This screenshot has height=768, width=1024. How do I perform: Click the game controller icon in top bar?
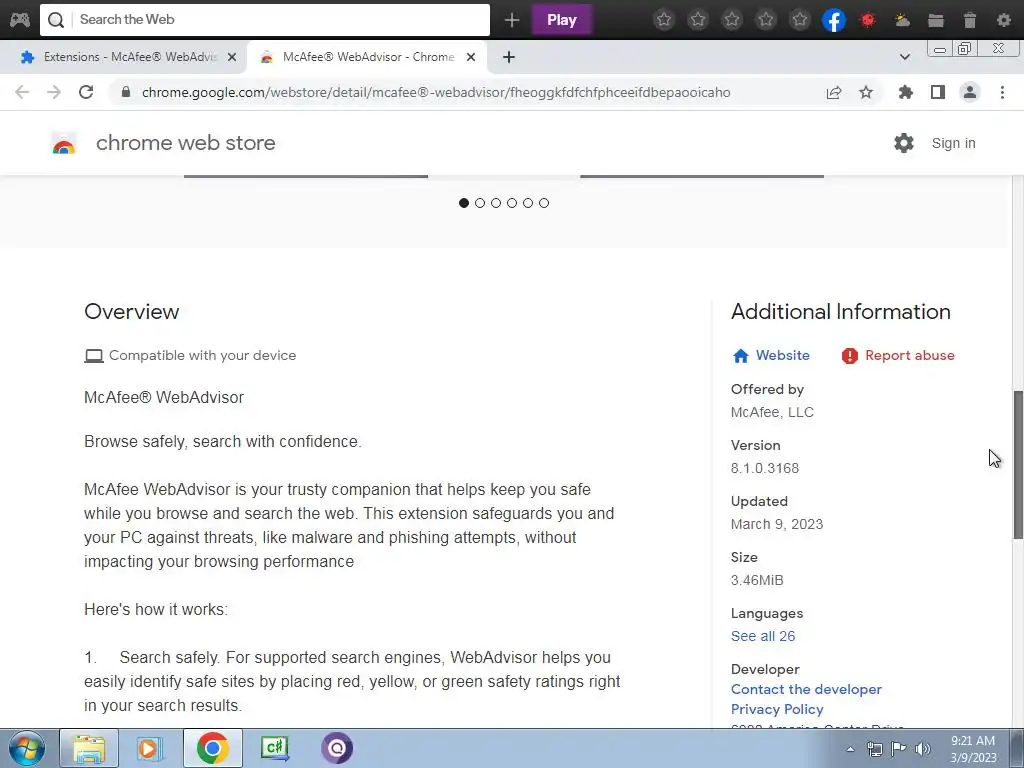20,20
